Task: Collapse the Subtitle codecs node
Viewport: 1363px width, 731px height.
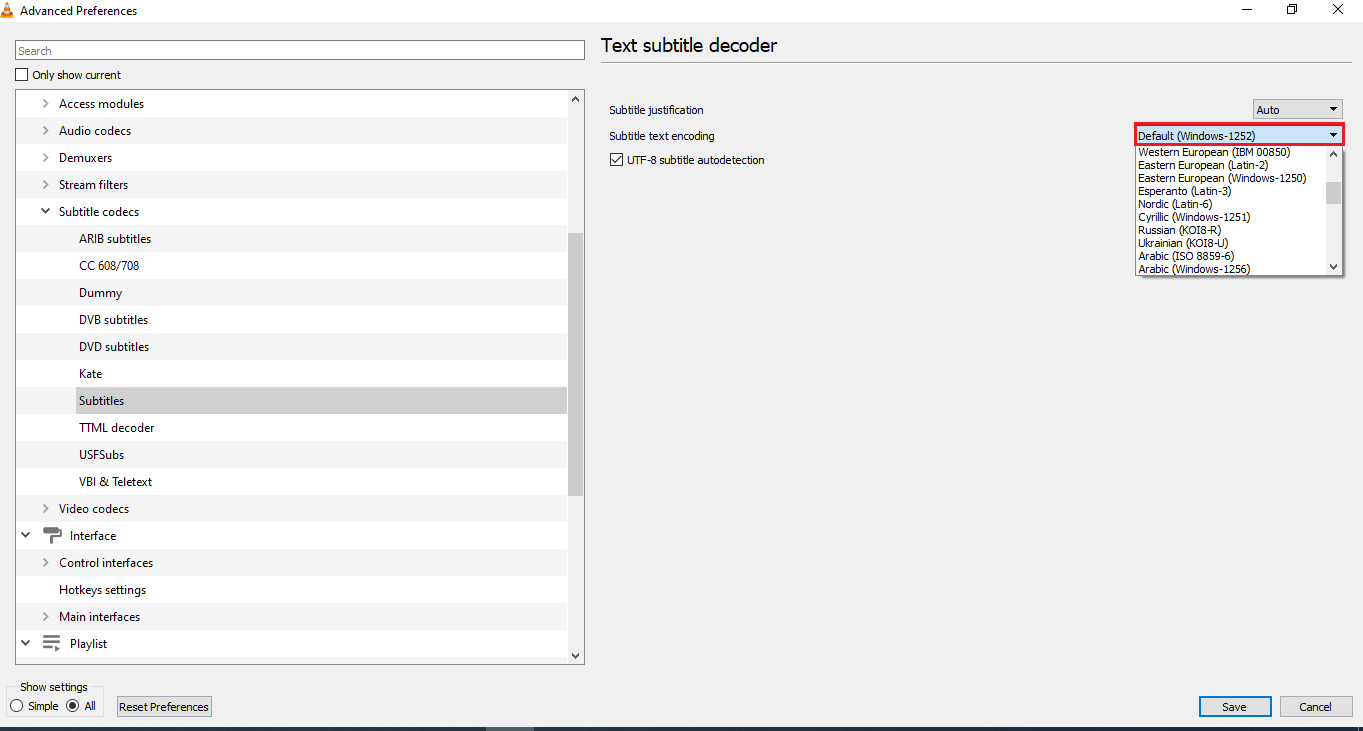Action: tap(45, 212)
